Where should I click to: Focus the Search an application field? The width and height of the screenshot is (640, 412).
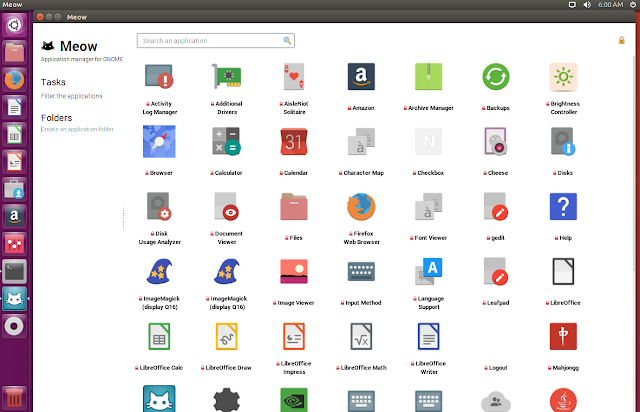216,40
